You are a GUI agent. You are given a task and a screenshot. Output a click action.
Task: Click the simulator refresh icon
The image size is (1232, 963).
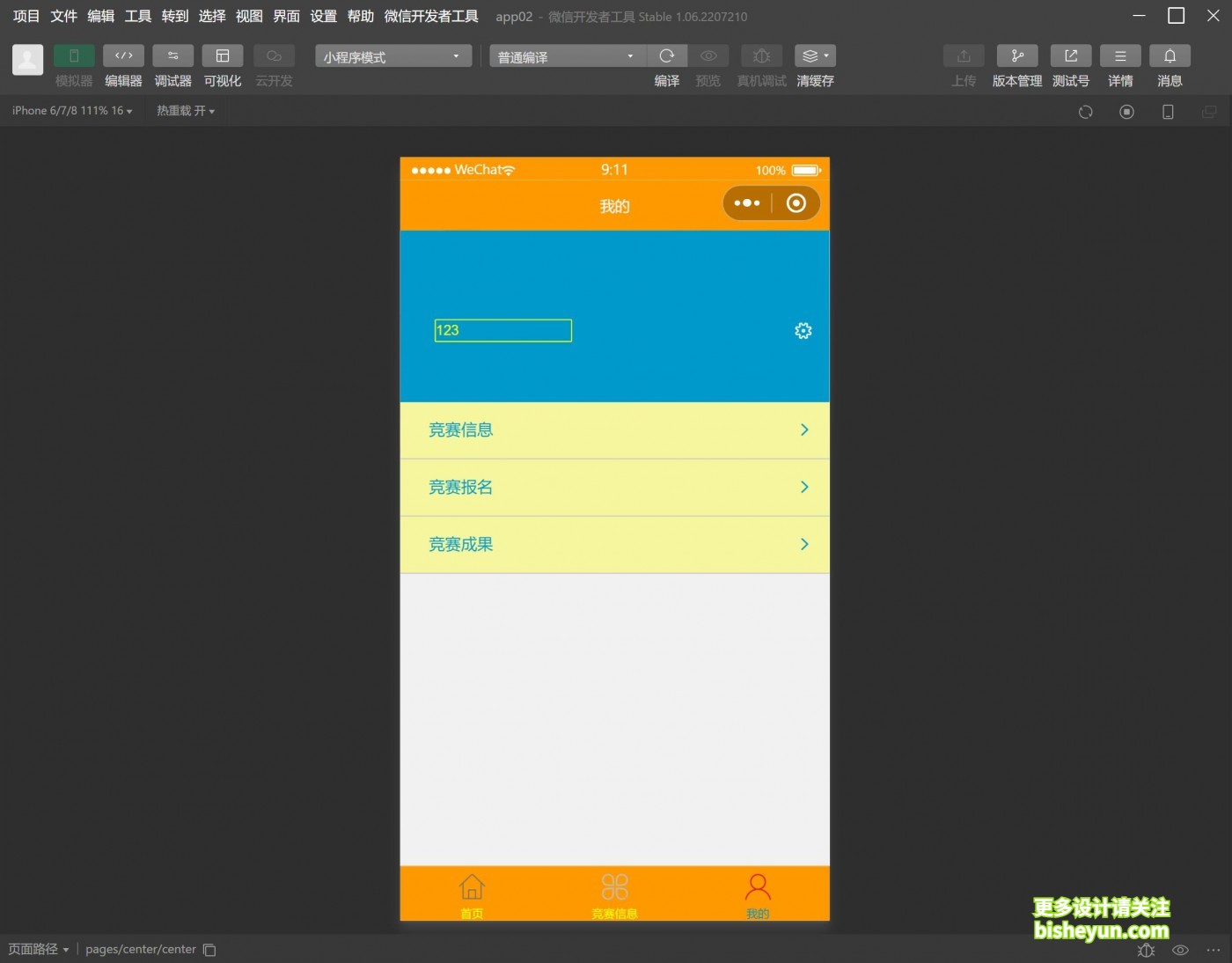(x=1086, y=112)
